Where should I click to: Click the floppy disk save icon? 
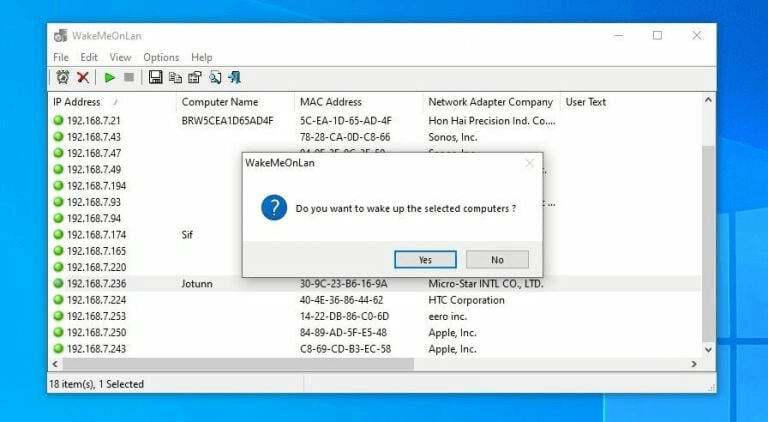click(x=155, y=77)
